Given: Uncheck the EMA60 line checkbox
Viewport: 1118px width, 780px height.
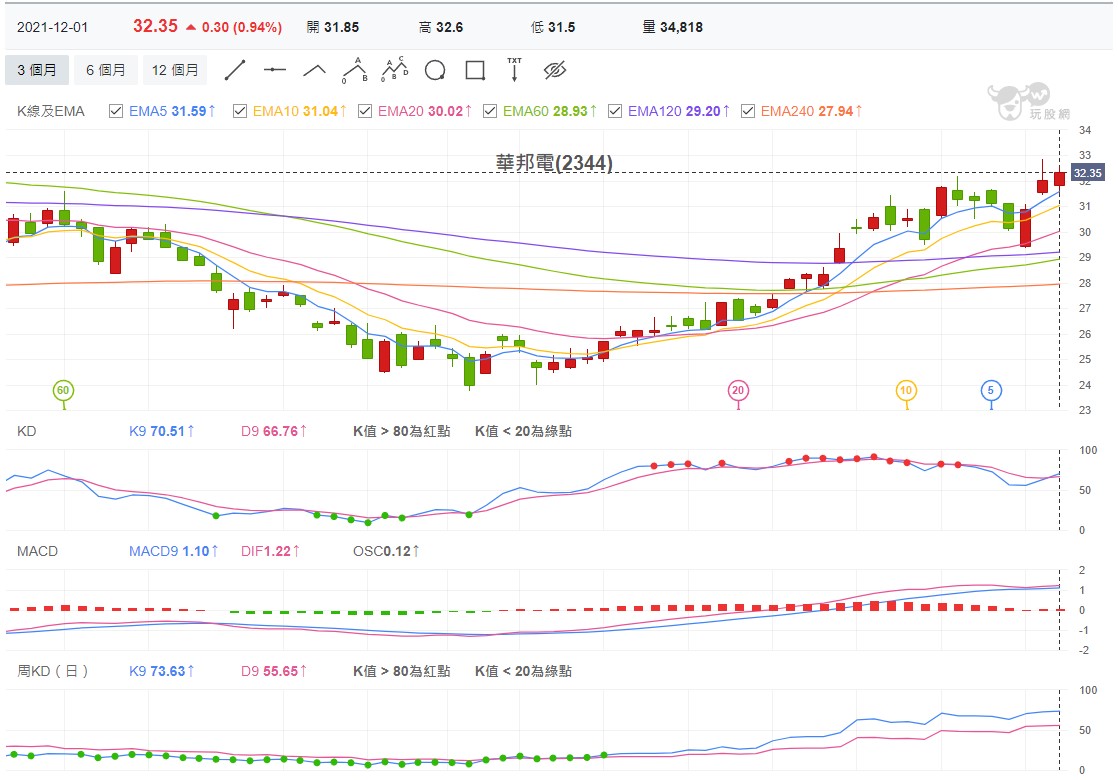Looking at the screenshot, I should (490, 111).
